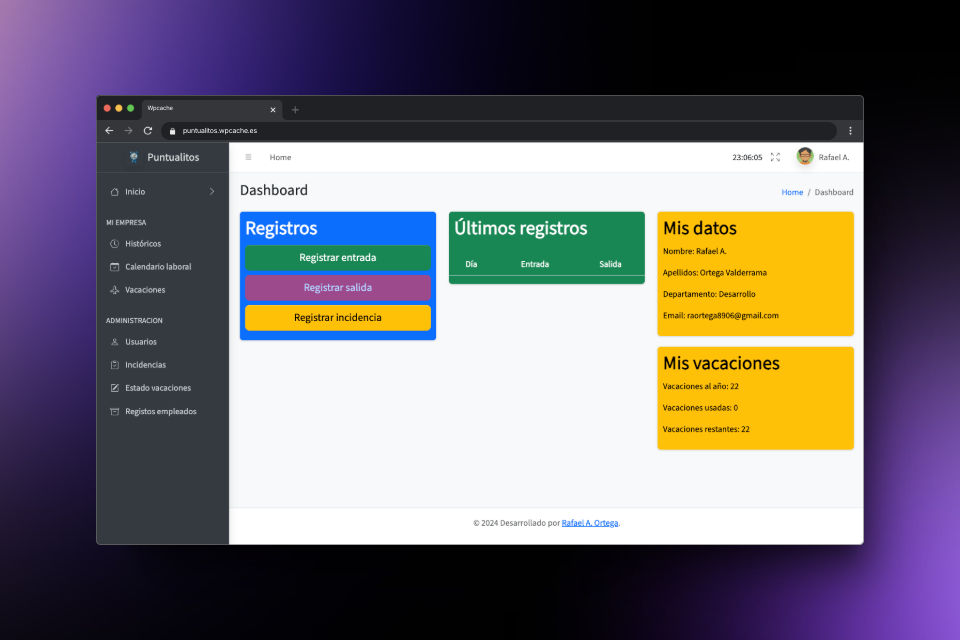Open a new browser tab with plus
The height and width of the screenshot is (640, 960).
(x=295, y=110)
